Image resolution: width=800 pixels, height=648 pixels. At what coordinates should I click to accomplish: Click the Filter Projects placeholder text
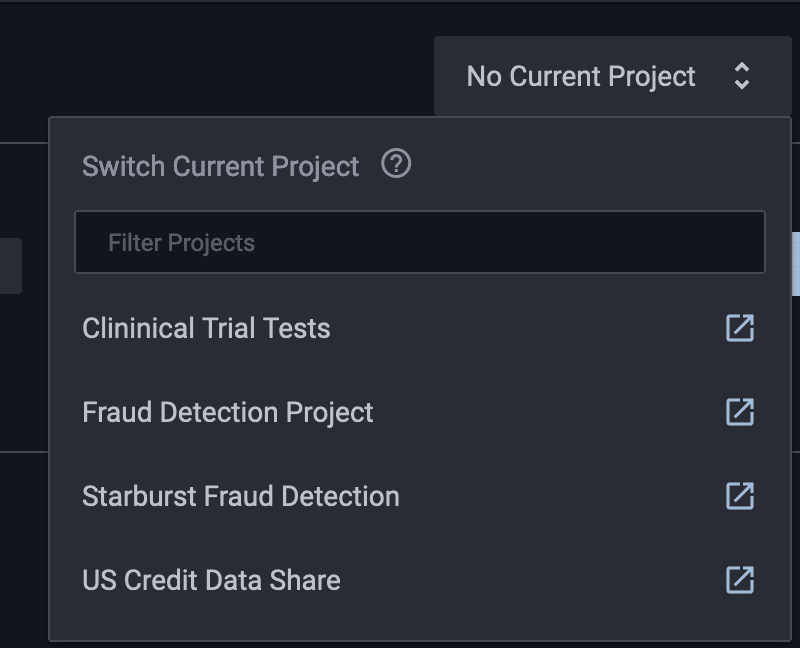coord(181,242)
